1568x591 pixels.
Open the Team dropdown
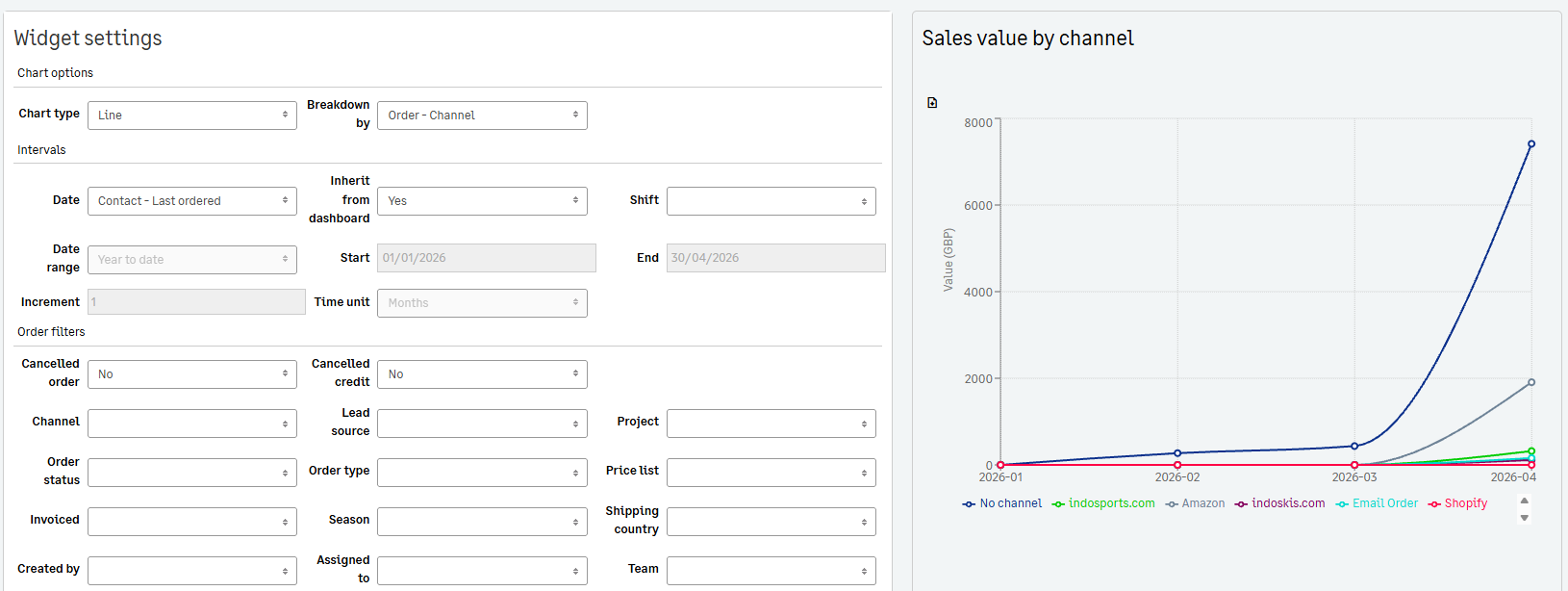point(771,571)
